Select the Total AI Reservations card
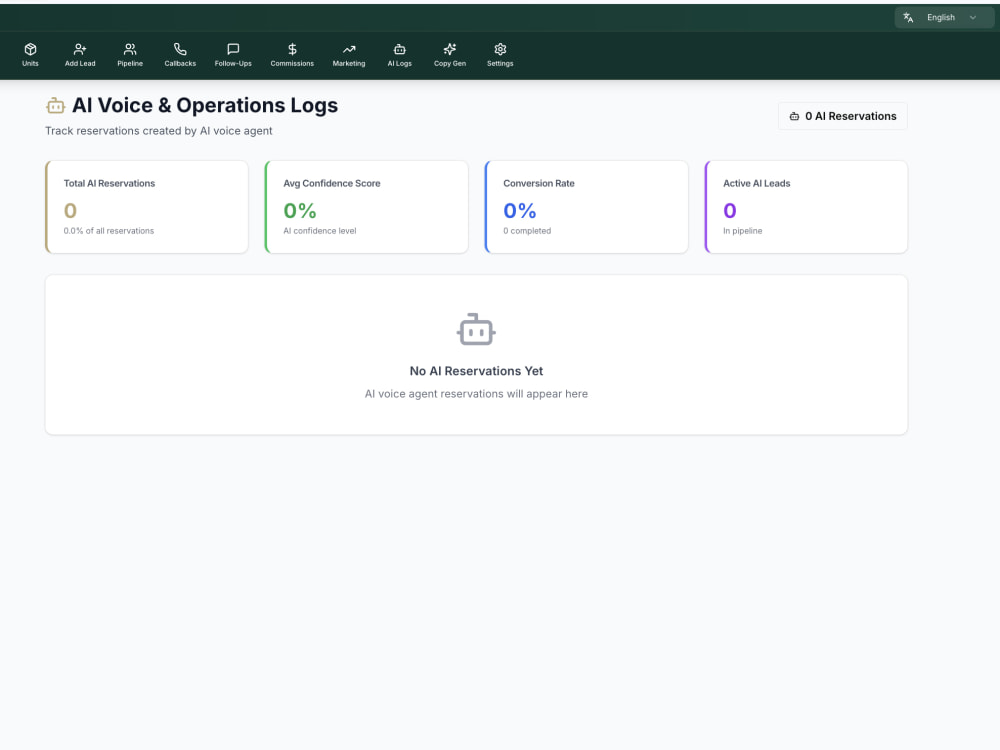 point(147,207)
